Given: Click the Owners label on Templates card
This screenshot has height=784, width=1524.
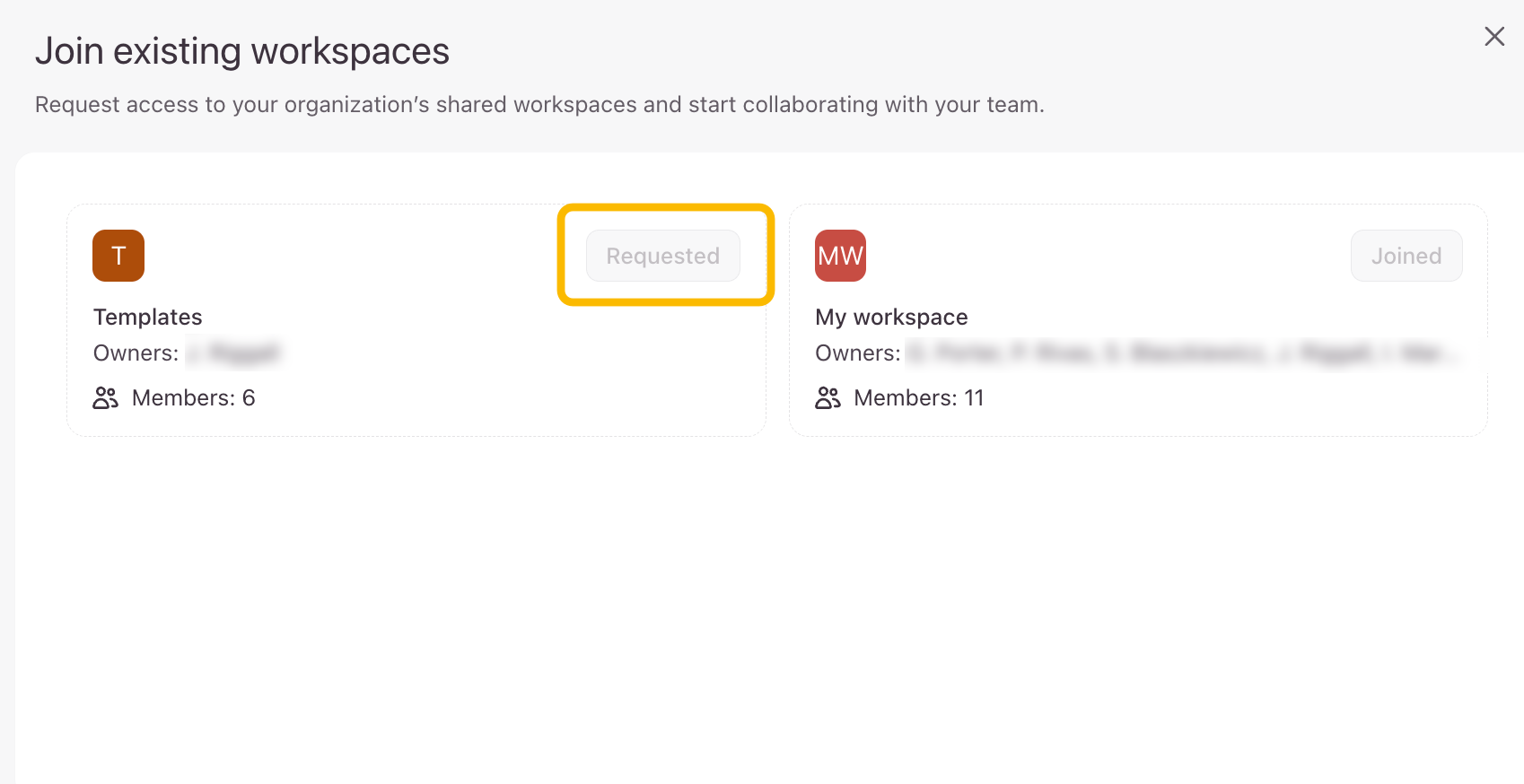Looking at the screenshot, I should pyautogui.click(x=136, y=353).
